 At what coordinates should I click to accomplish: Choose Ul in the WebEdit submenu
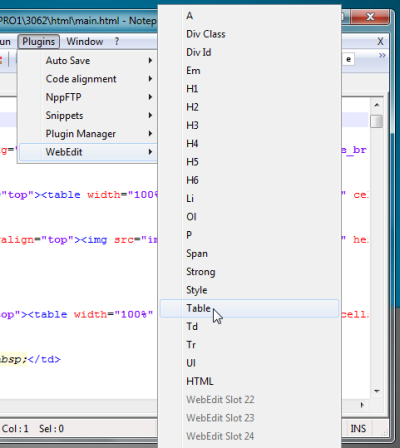coord(249,363)
